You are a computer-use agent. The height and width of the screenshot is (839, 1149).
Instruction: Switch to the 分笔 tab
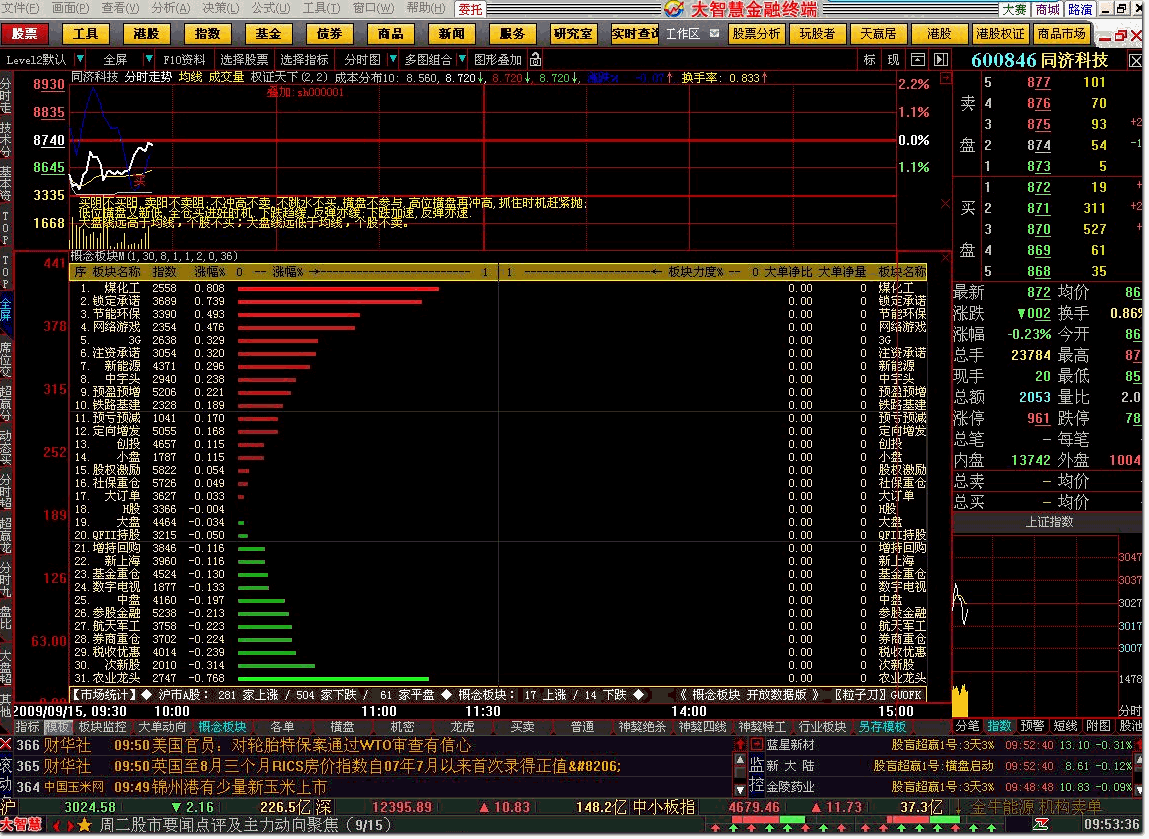[x=967, y=726]
